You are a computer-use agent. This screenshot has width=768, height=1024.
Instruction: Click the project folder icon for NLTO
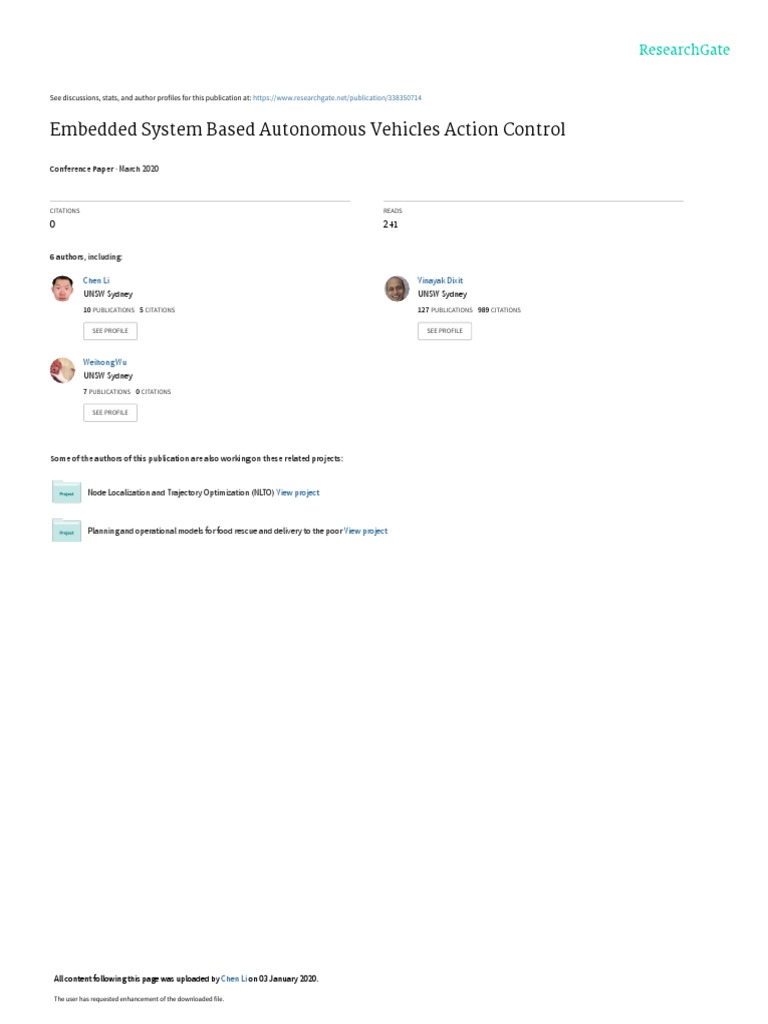67,492
